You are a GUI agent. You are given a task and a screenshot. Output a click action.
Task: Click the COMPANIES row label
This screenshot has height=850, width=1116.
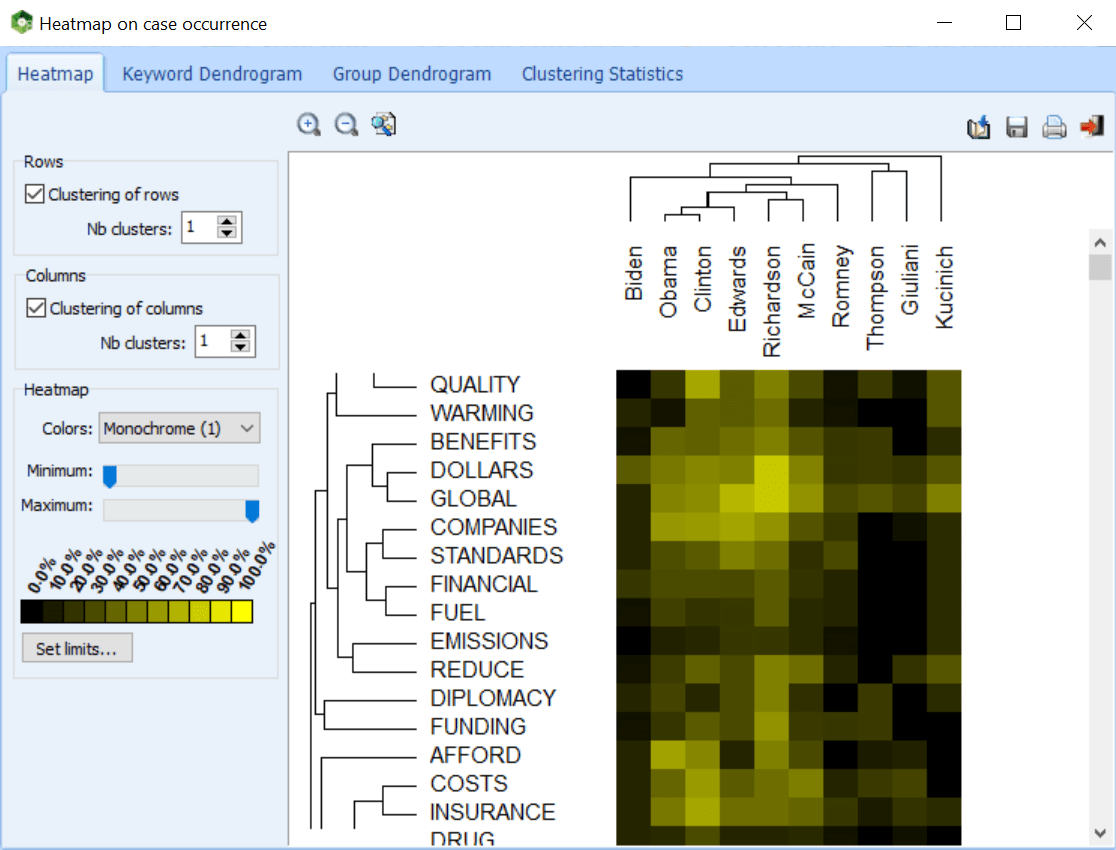pos(494,527)
